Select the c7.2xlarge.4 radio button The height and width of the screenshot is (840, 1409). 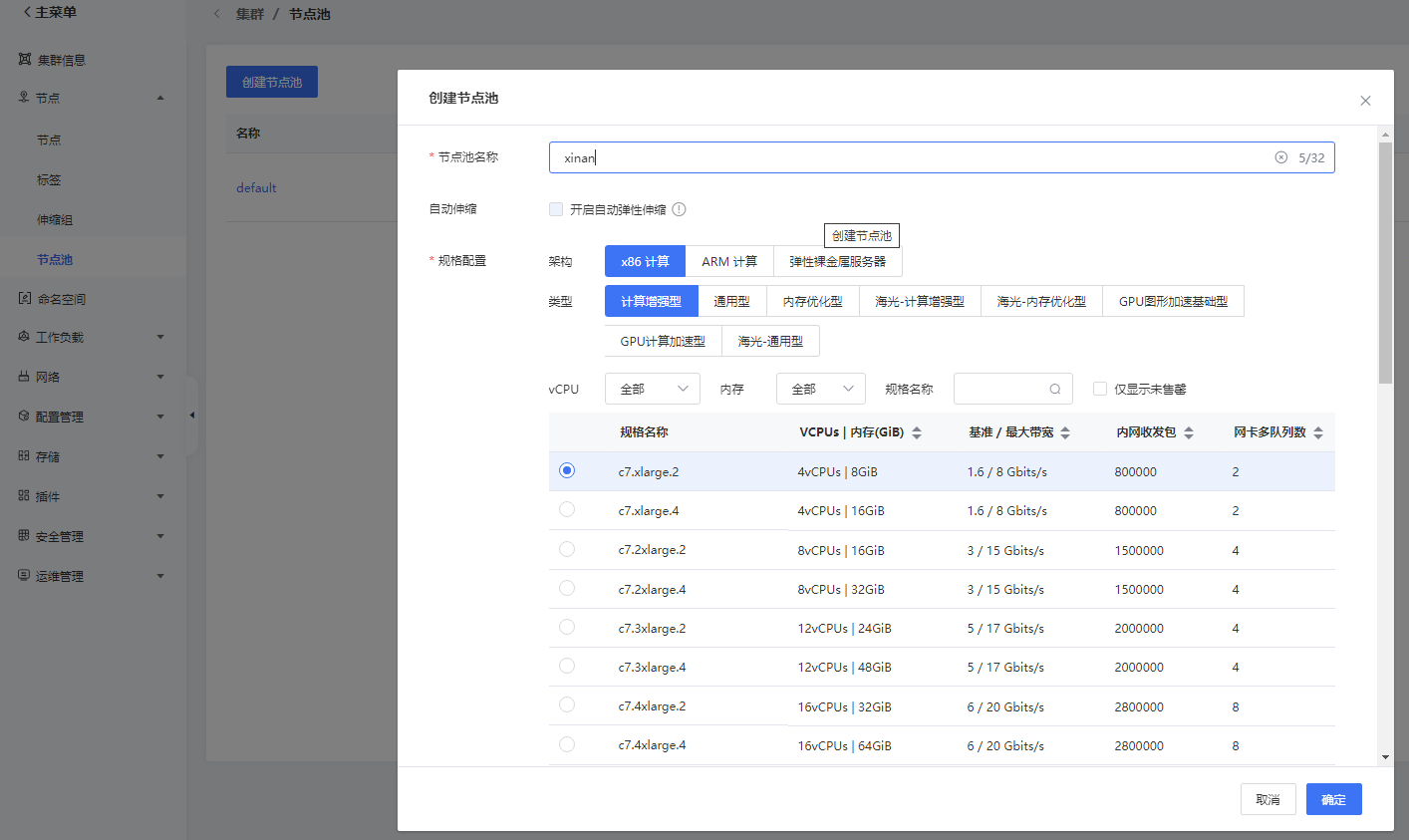(567, 588)
